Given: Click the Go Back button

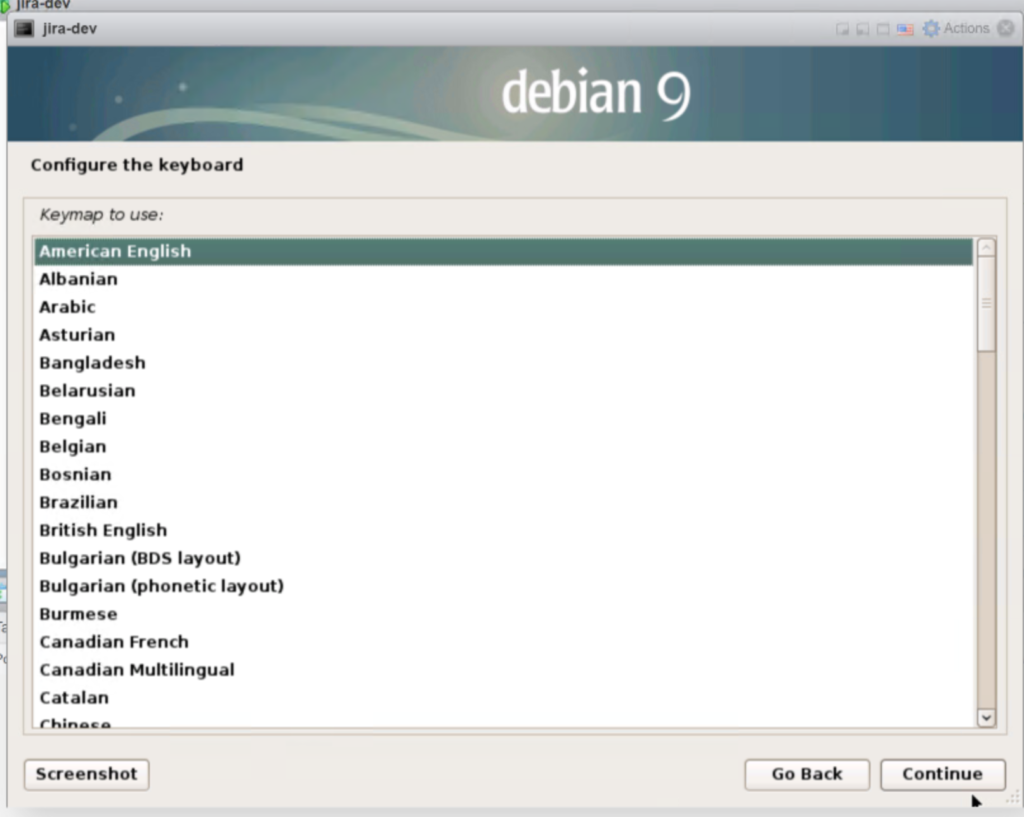Looking at the screenshot, I should (x=807, y=774).
